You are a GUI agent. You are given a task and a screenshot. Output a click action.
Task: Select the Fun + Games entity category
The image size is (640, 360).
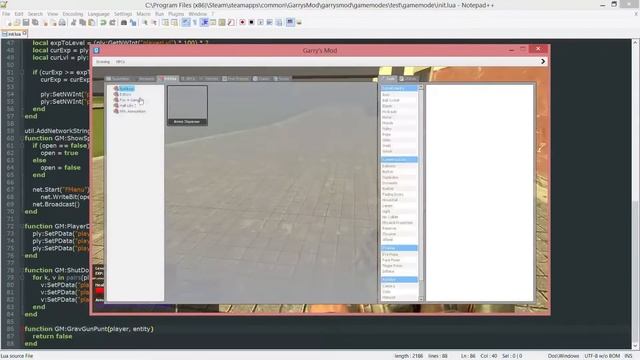pos(129,100)
